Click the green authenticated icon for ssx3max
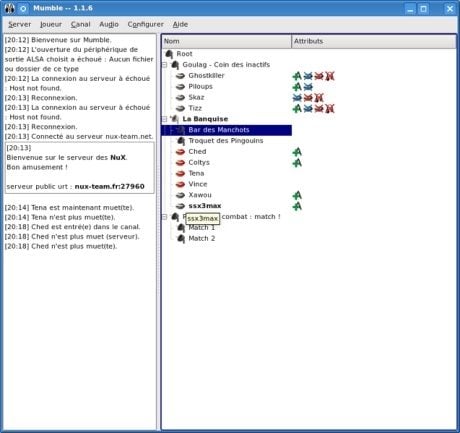Screen dimensions: 460x433 (297, 206)
